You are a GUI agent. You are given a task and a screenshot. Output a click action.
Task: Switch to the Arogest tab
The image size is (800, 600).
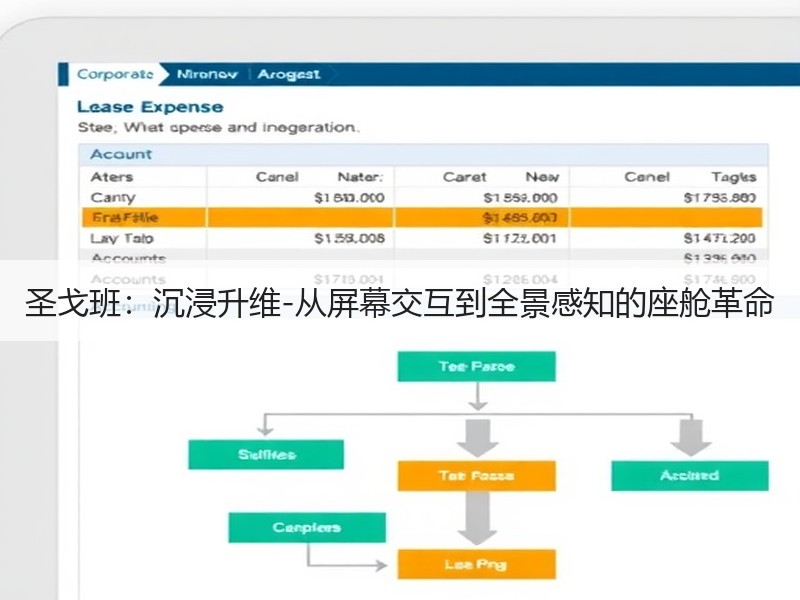[x=289, y=74]
